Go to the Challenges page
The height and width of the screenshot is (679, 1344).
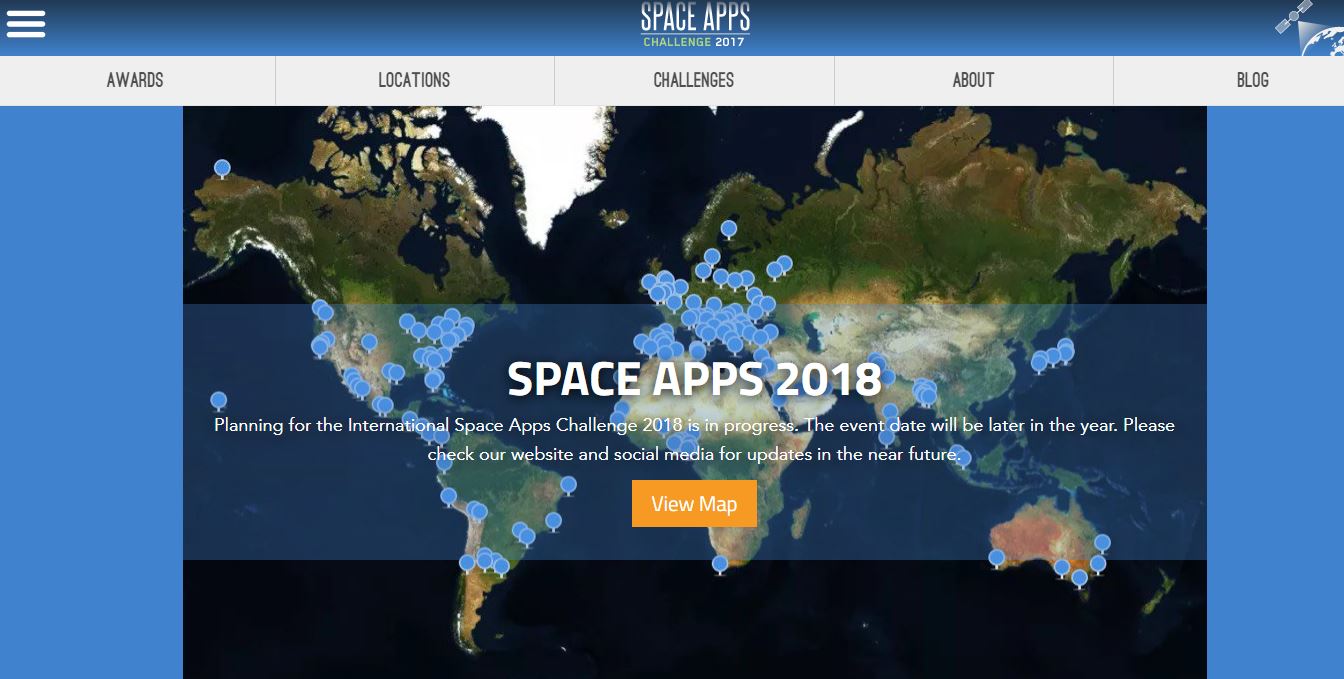(x=694, y=80)
